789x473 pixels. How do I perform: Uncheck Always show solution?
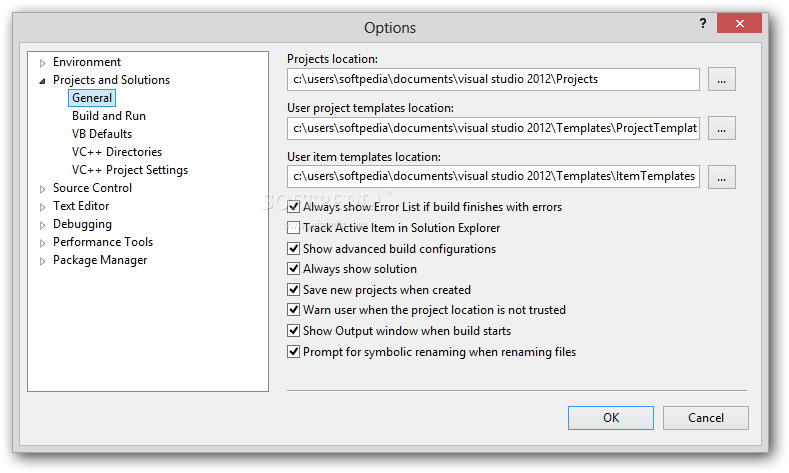pos(293,269)
